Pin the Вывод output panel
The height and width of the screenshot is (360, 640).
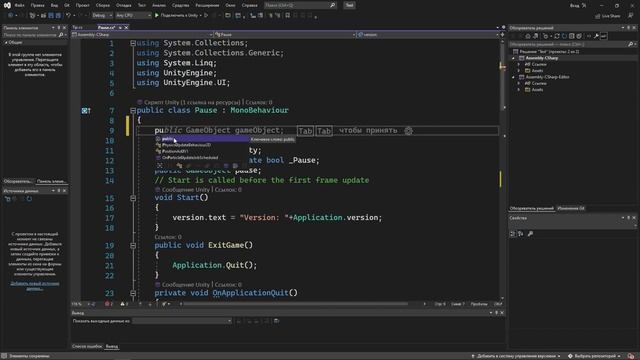tap(496, 313)
